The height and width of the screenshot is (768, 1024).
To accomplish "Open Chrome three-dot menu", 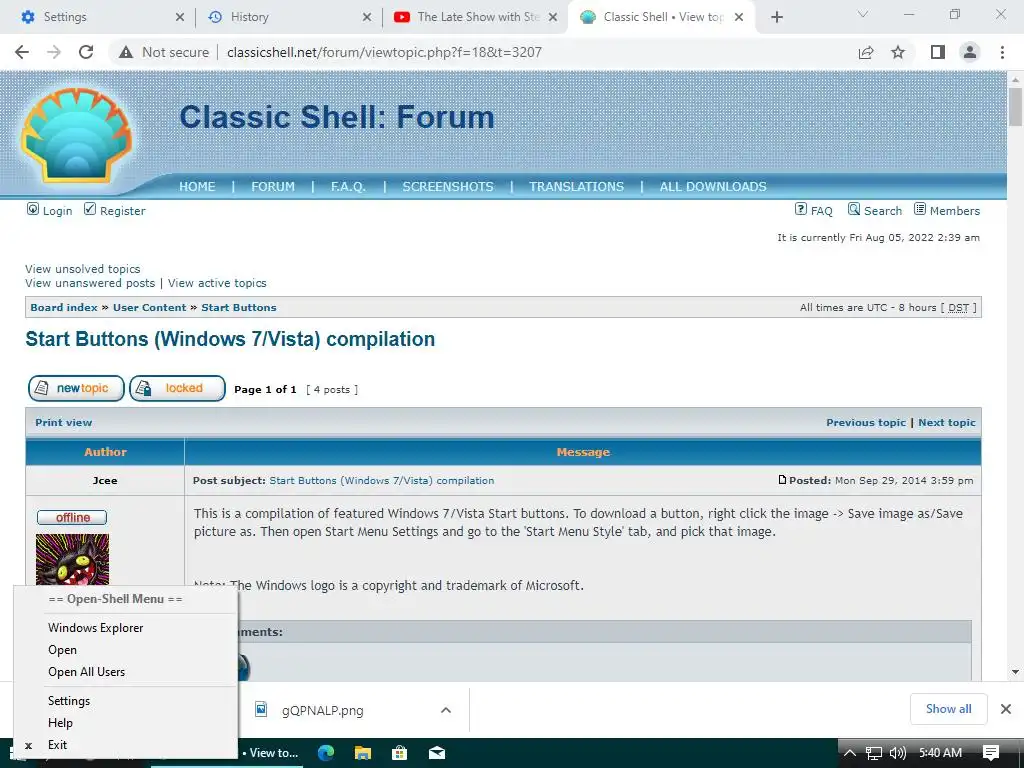I will pyautogui.click(x=1002, y=52).
